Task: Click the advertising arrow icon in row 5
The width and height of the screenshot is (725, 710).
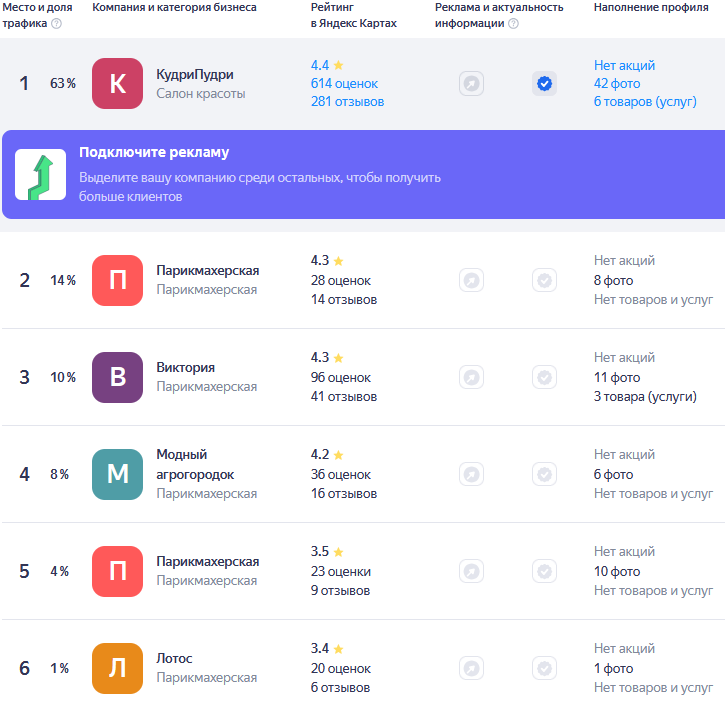Action: (x=472, y=572)
